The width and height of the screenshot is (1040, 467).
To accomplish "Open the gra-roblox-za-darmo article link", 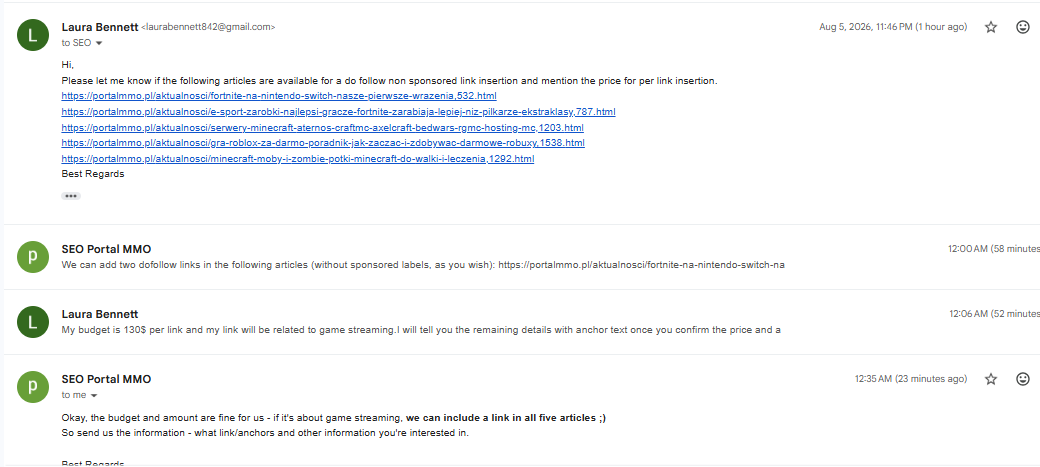I will 323,143.
